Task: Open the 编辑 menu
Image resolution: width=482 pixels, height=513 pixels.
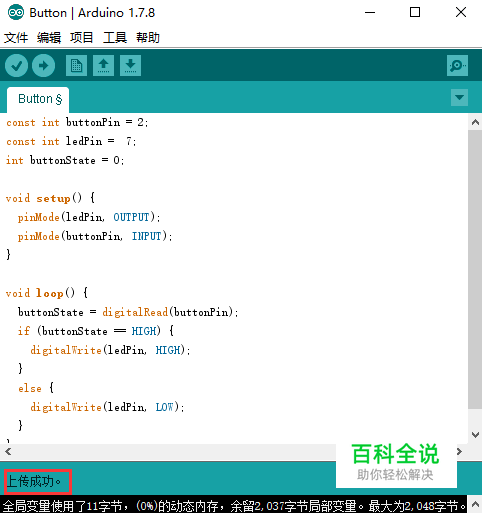Action: 49,37
